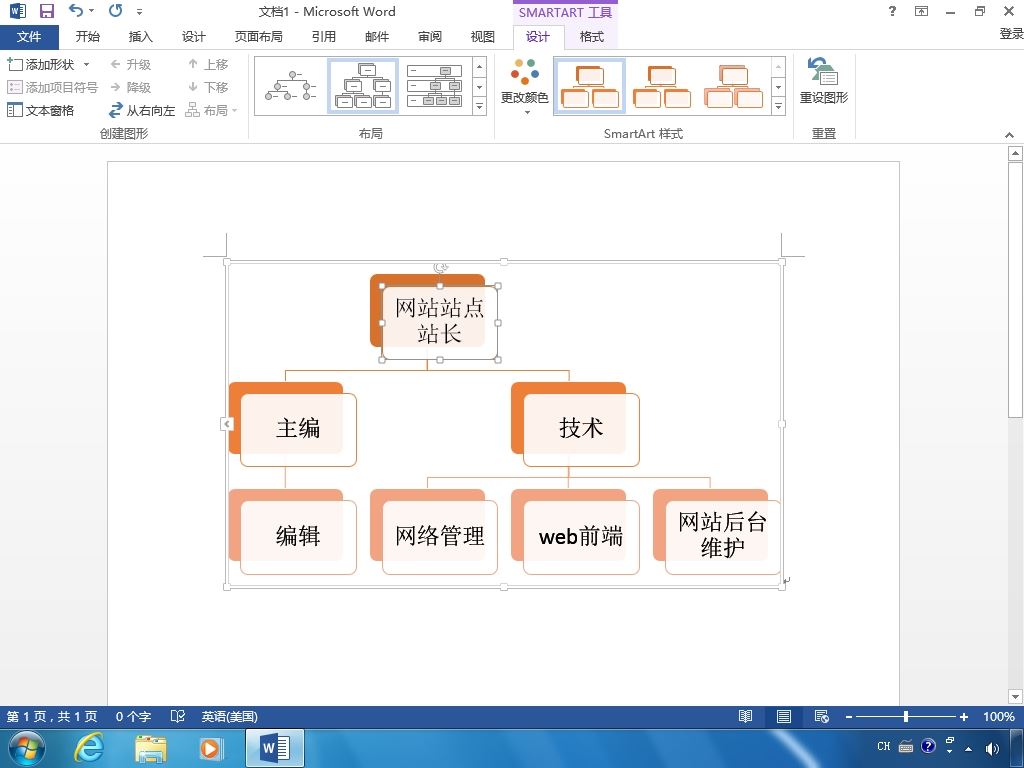Click the 重设图形 reset graphic icon
Viewport: 1024px width, 768px height.
click(824, 81)
